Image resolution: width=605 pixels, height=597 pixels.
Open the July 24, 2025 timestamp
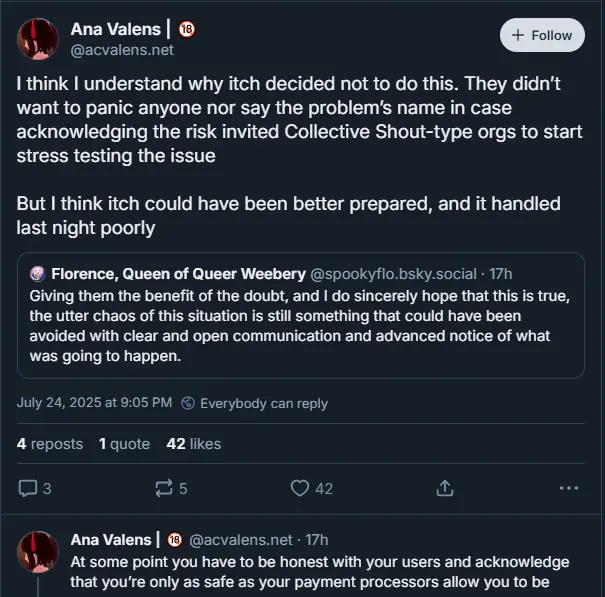[x=94, y=403]
